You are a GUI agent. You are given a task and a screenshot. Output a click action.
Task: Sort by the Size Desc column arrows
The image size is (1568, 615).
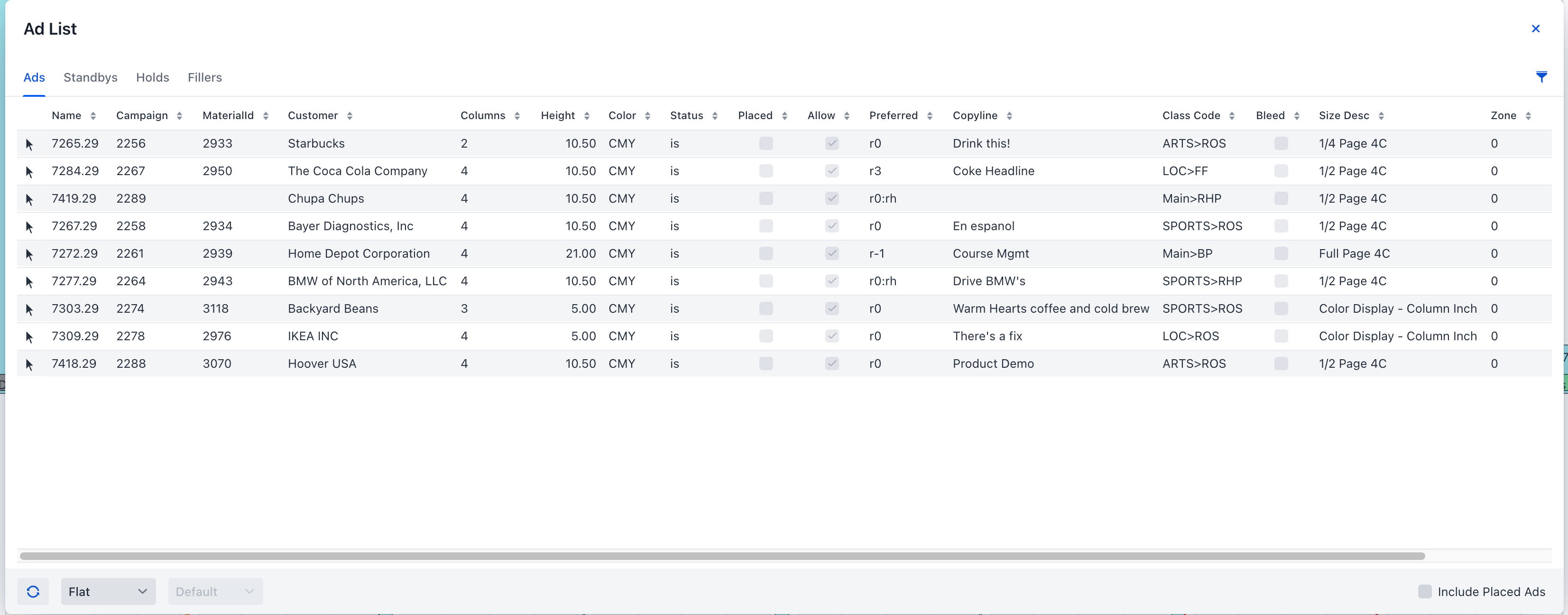[x=1381, y=116]
